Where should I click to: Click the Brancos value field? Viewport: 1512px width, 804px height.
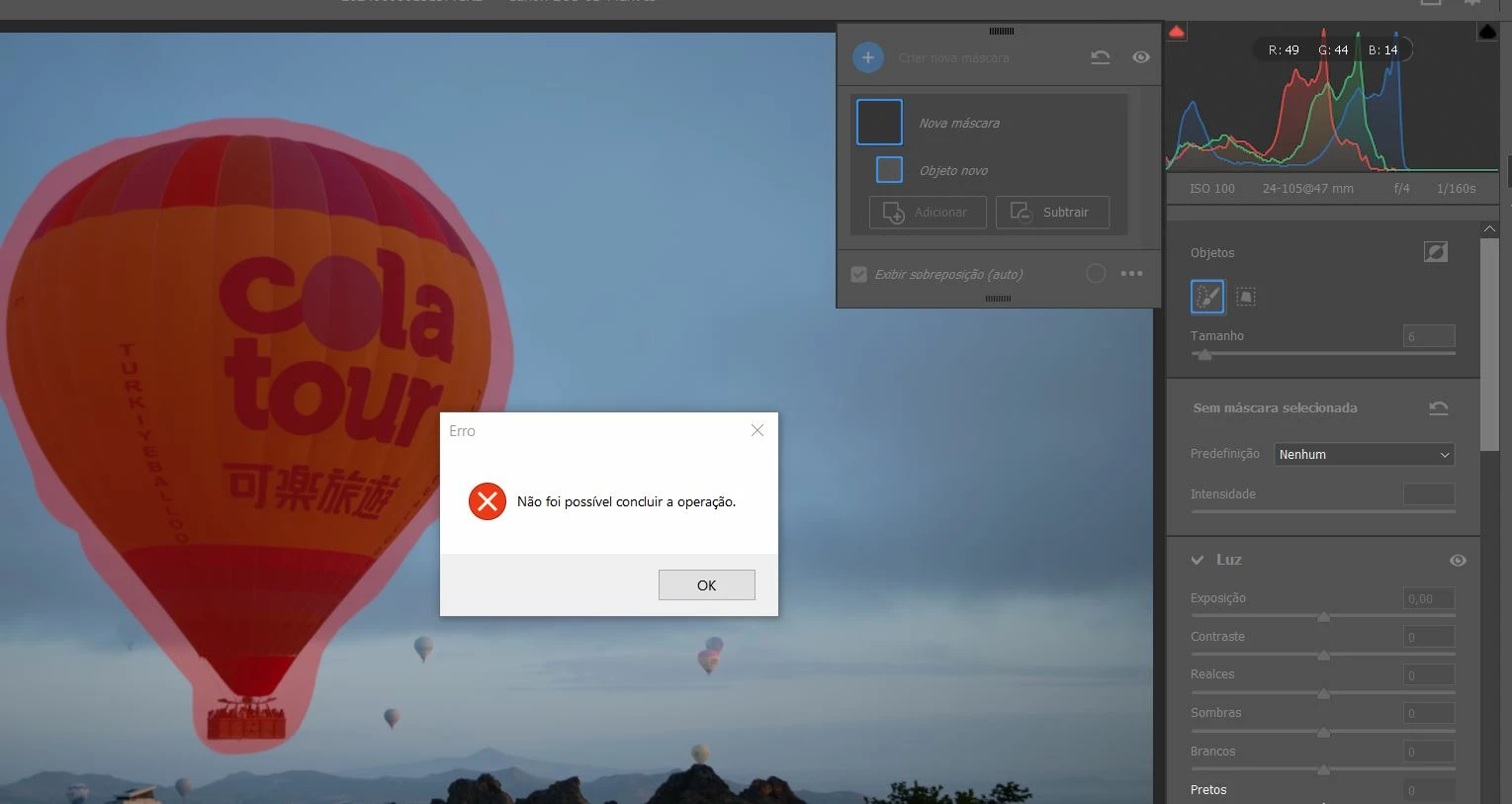1429,752
